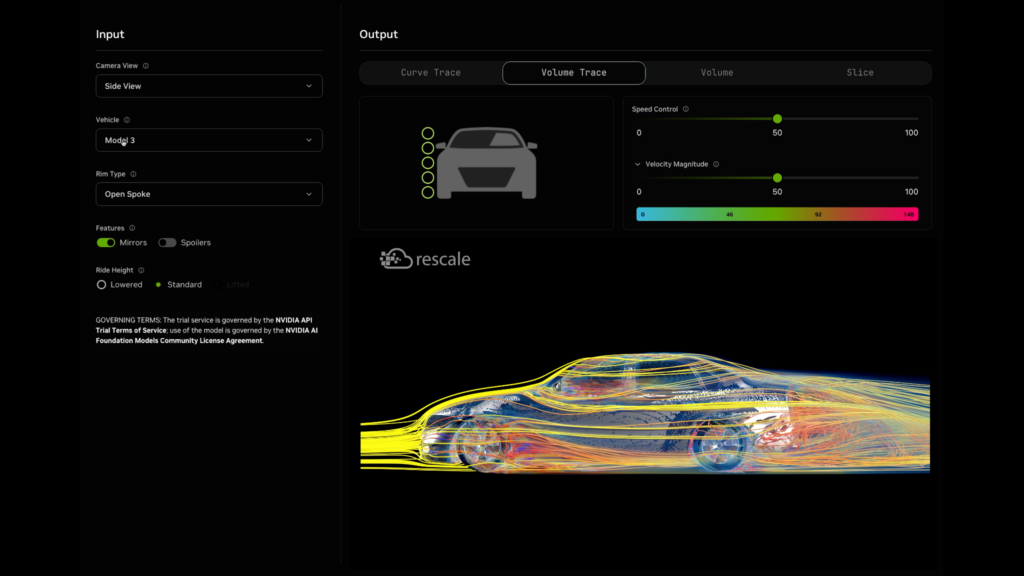Viewport: 1024px width, 576px height.
Task: Click the info icon beside Features
Action: (x=132, y=228)
